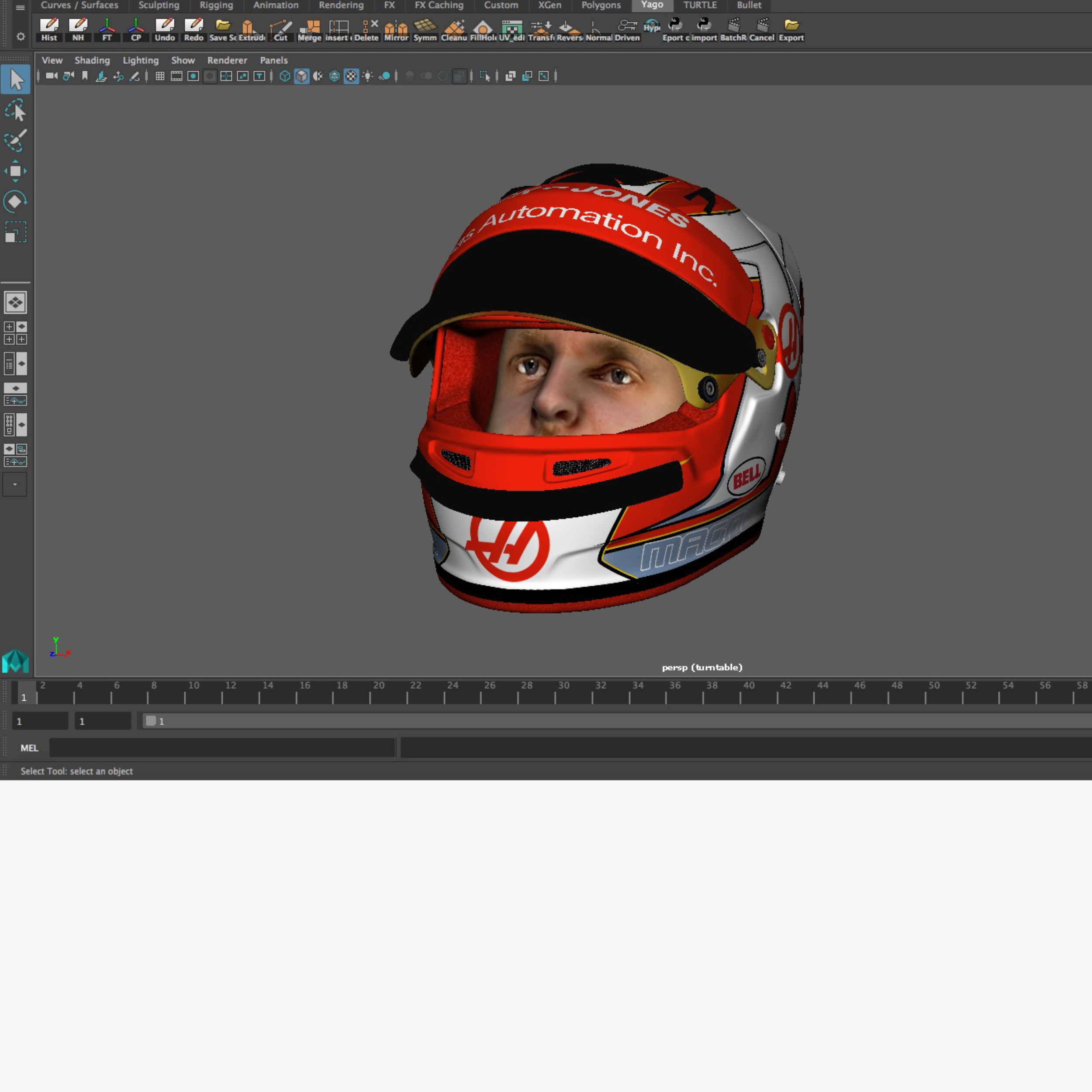Image resolution: width=1092 pixels, height=1092 pixels.
Task: Switch to the Rigging shelf tab
Action: click(x=216, y=5)
